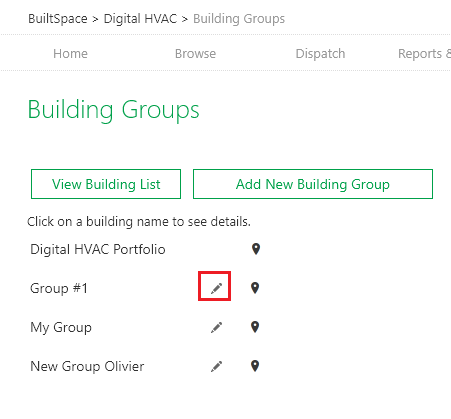Show map location for New Group Olivier
Viewport: 451px width, 419px height.
(x=255, y=366)
